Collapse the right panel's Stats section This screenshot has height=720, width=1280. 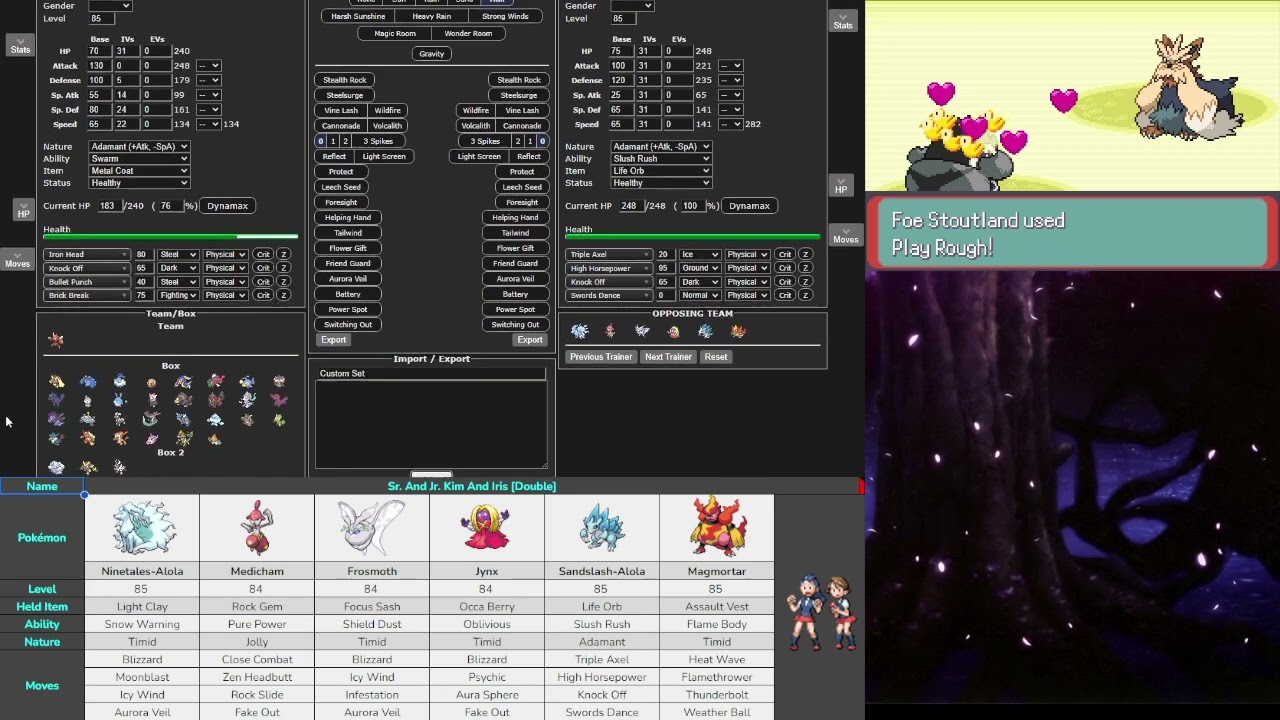(x=843, y=22)
